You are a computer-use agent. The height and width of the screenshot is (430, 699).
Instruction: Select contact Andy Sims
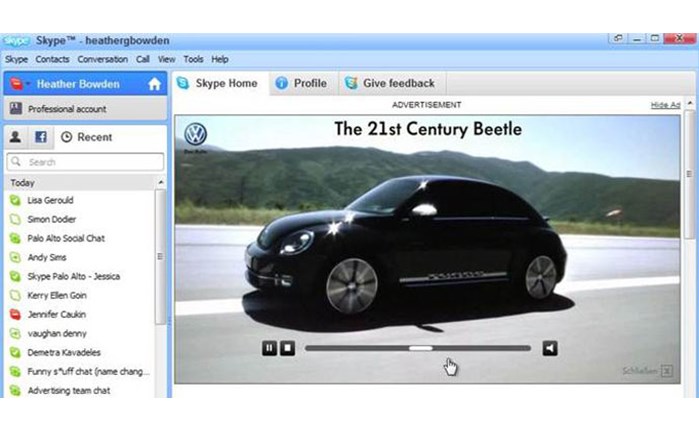pos(46,258)
